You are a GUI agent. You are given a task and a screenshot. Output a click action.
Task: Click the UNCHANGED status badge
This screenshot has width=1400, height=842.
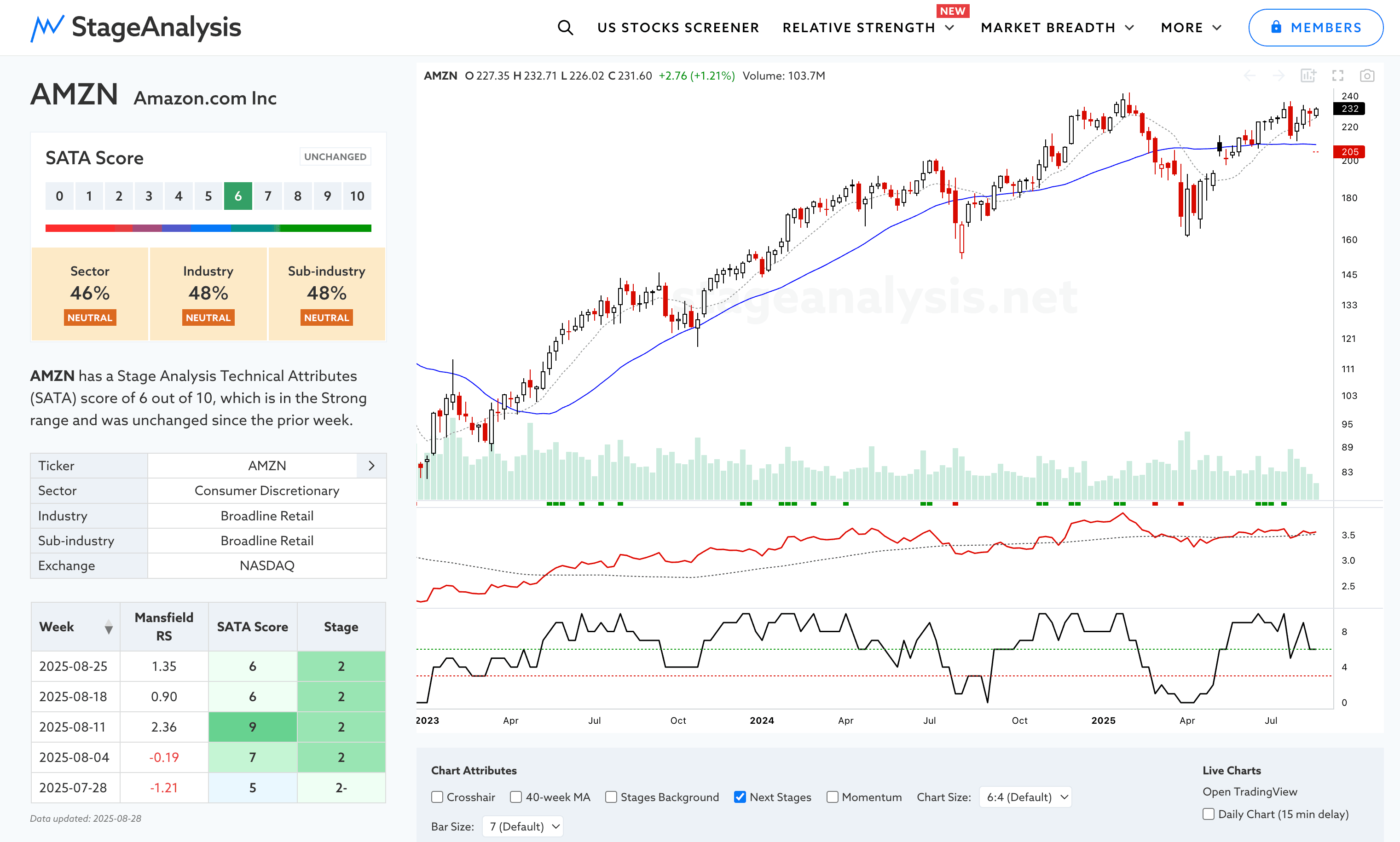[x=336, y=156]
